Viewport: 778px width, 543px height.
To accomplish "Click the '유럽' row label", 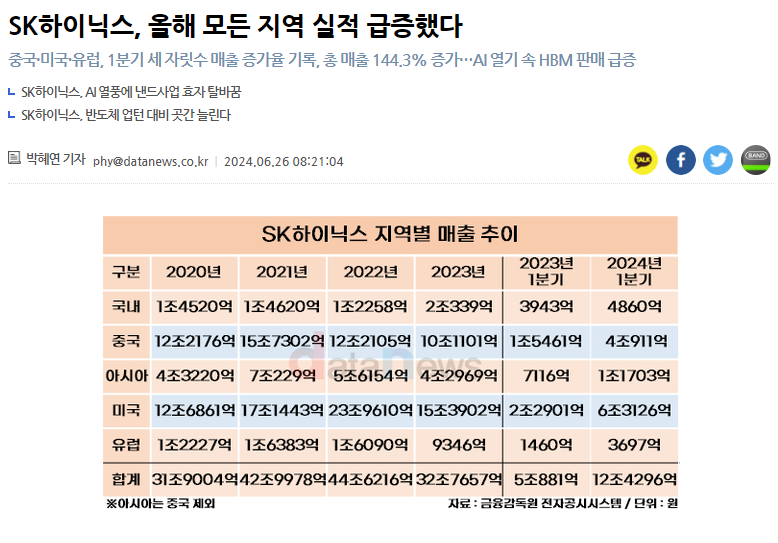I will pos(126,445).
